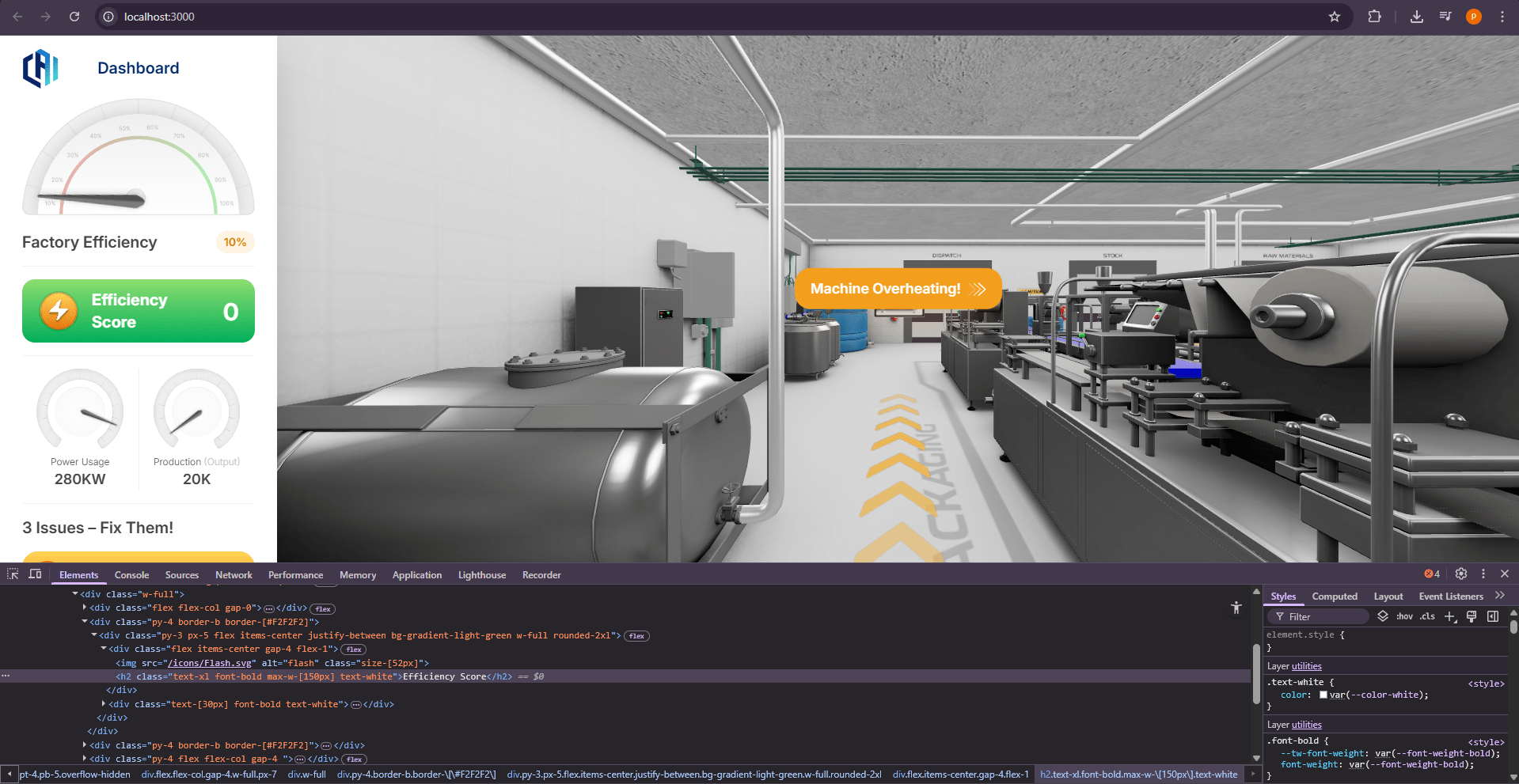The image size is (1519, 784).
Task: Toggle the CSS layers view icon
Action: point(1383,616)
